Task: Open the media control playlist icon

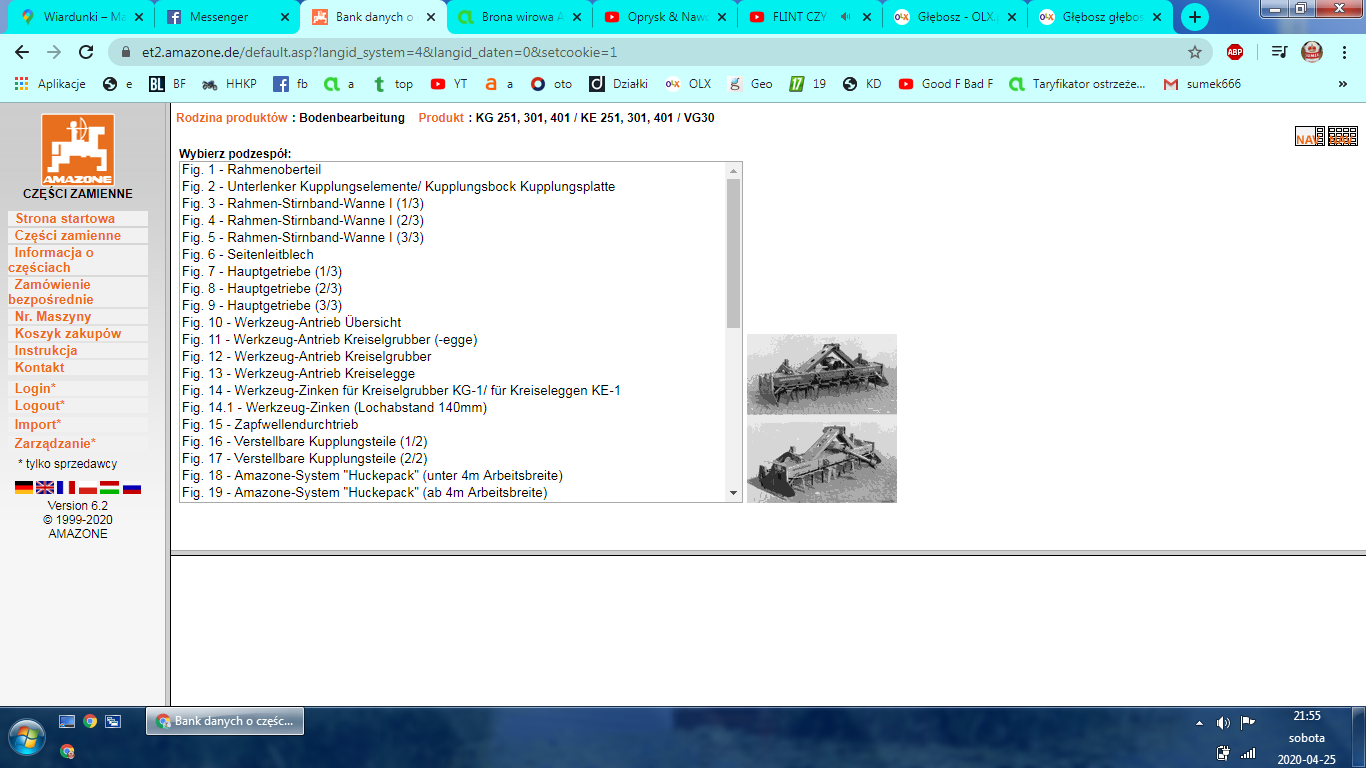Action: pos(1279,52)
